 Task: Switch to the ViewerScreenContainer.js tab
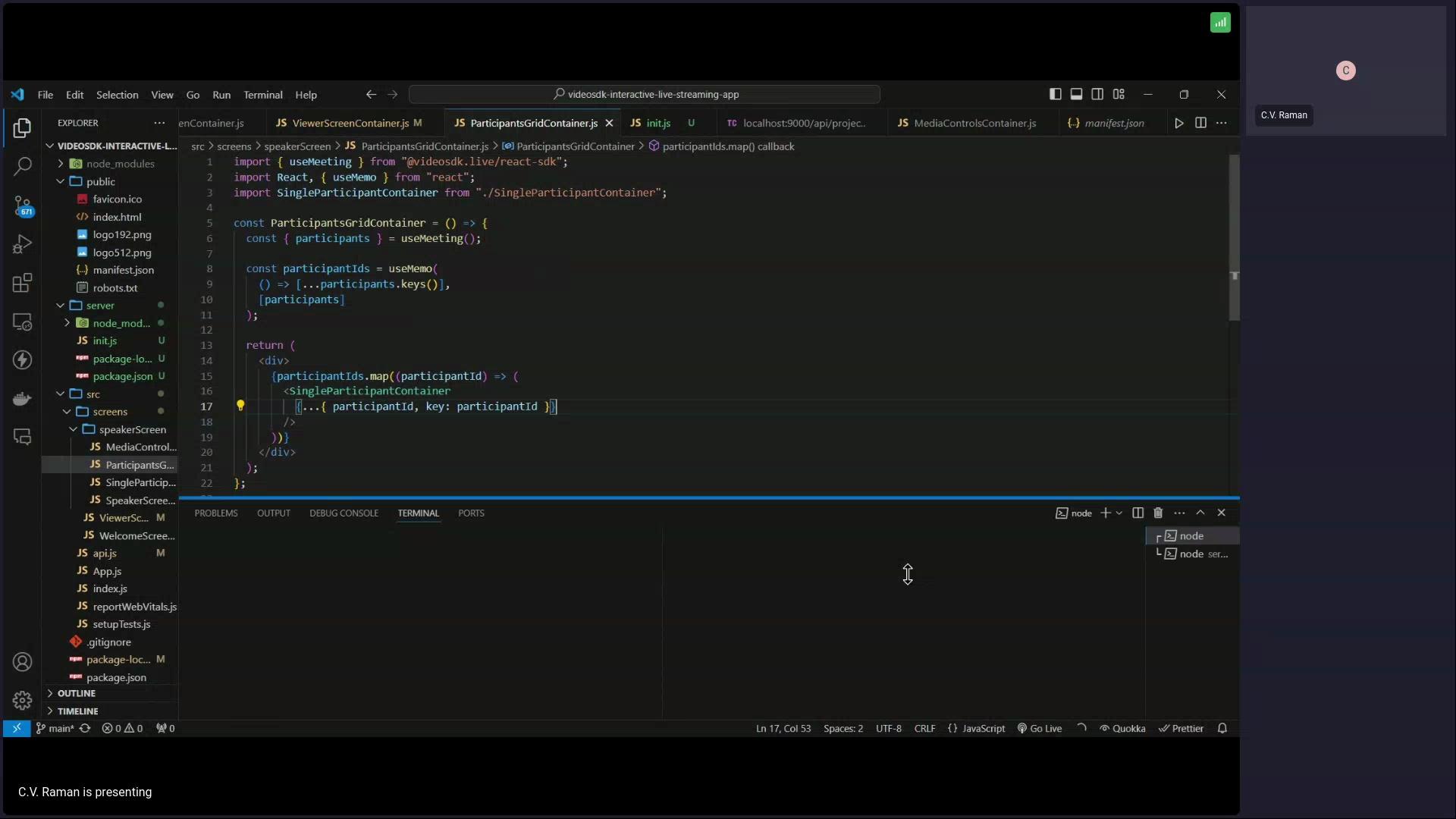349,123
